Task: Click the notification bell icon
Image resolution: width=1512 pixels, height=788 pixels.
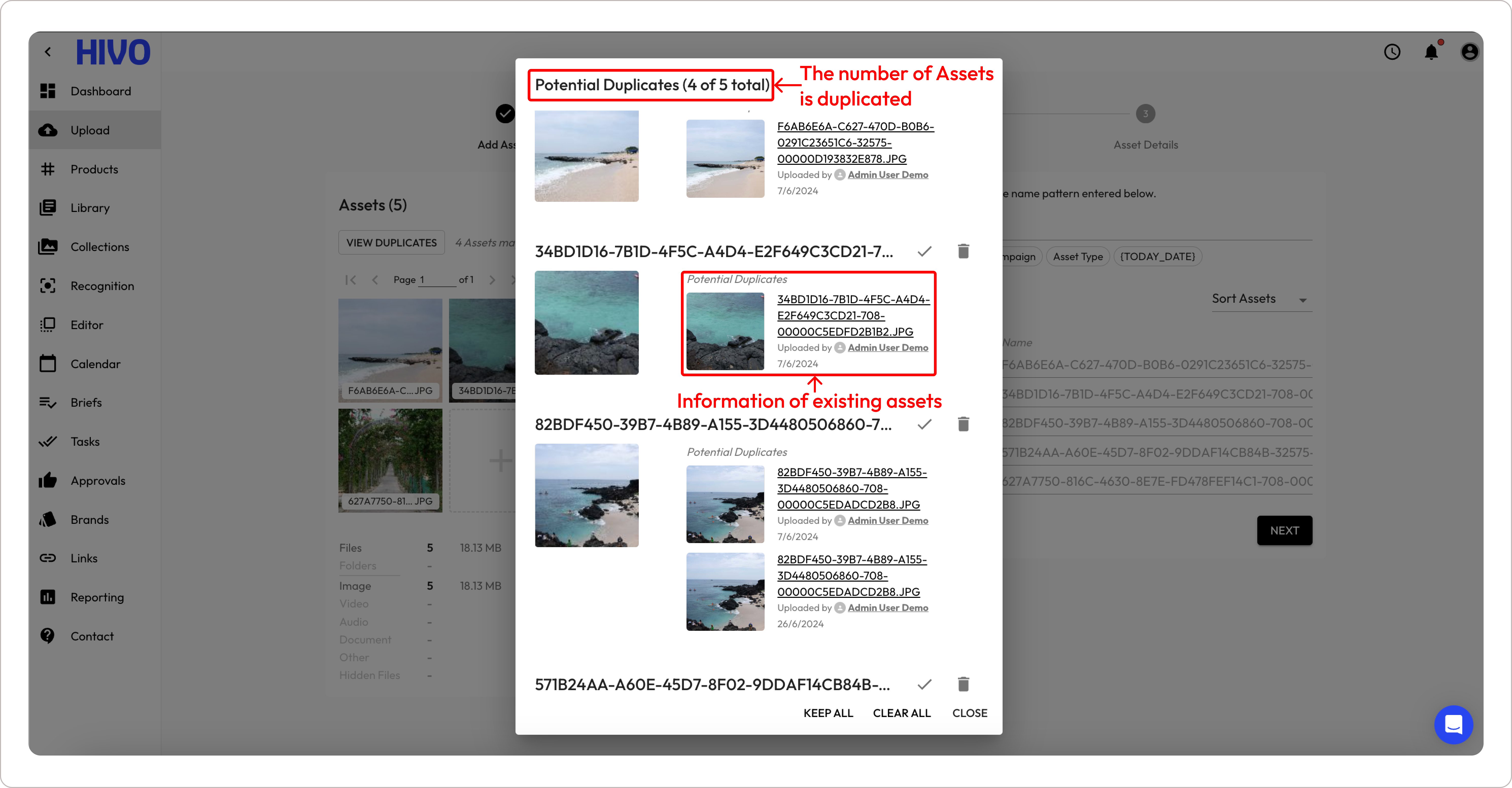Action: click(1431, 52)
